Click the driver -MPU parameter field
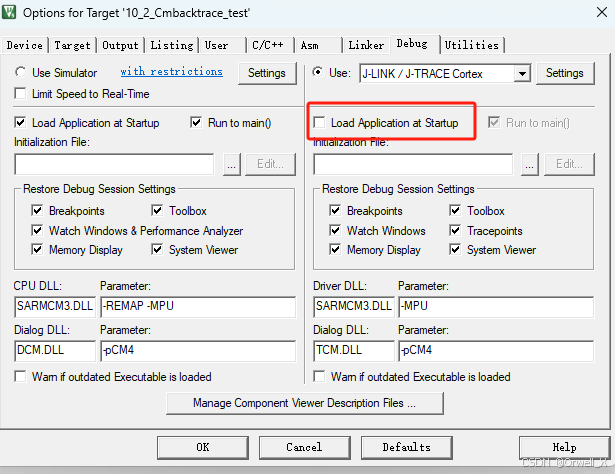Image resolution: width=615 pixels, height=474 pixels. coord(496,306)
